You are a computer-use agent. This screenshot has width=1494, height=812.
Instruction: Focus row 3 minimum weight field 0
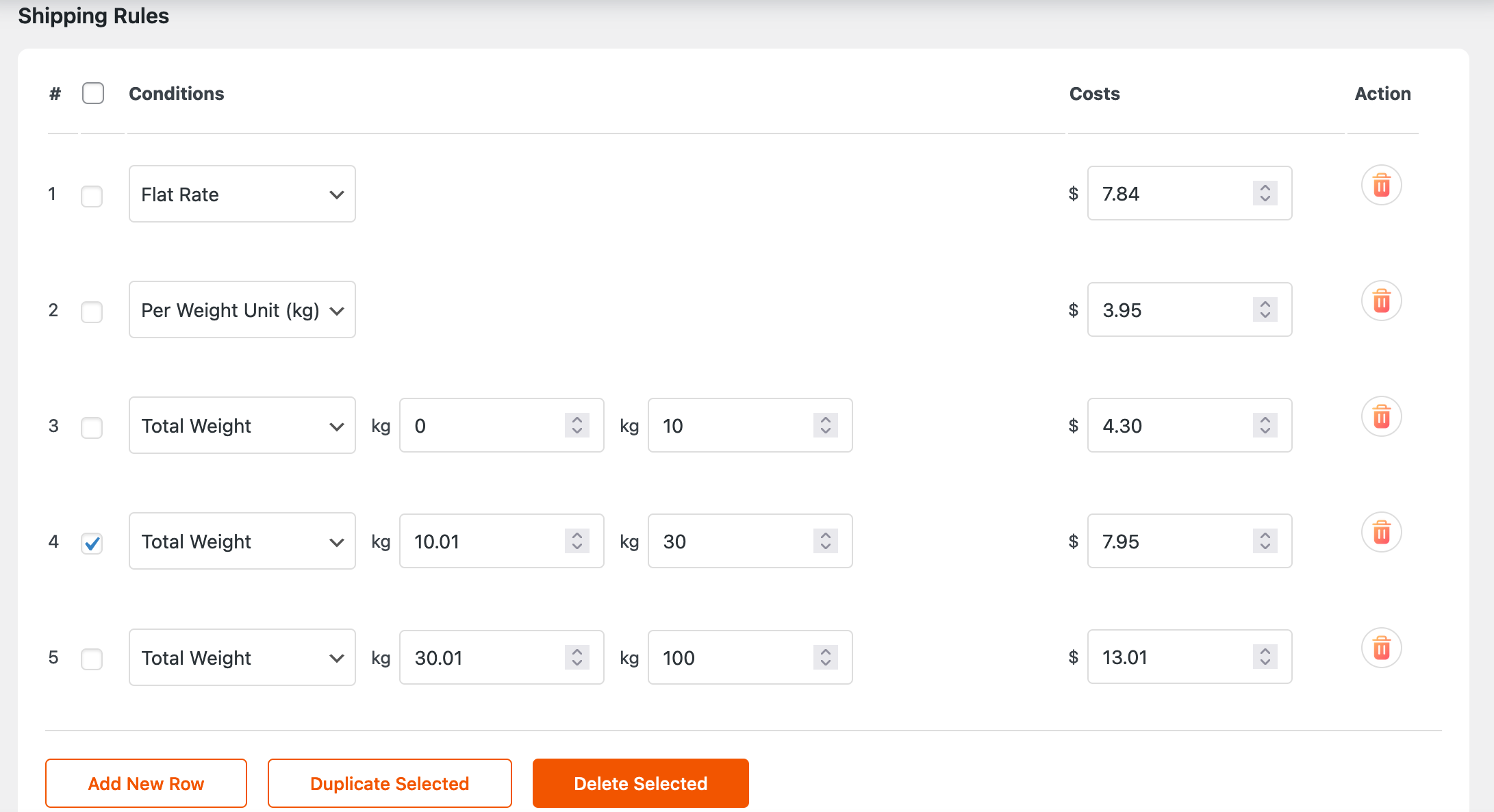point(502,425)
